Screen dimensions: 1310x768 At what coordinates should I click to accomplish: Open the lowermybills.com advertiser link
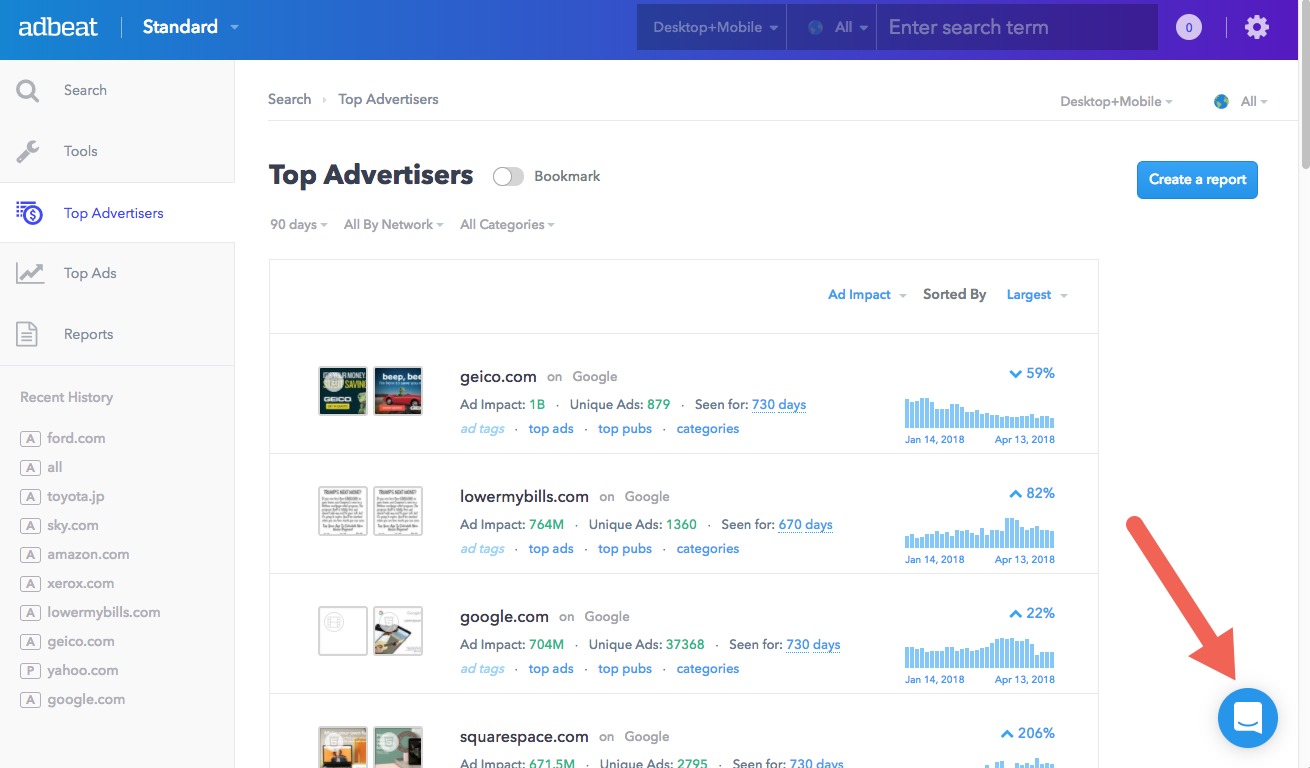point(524,497)
